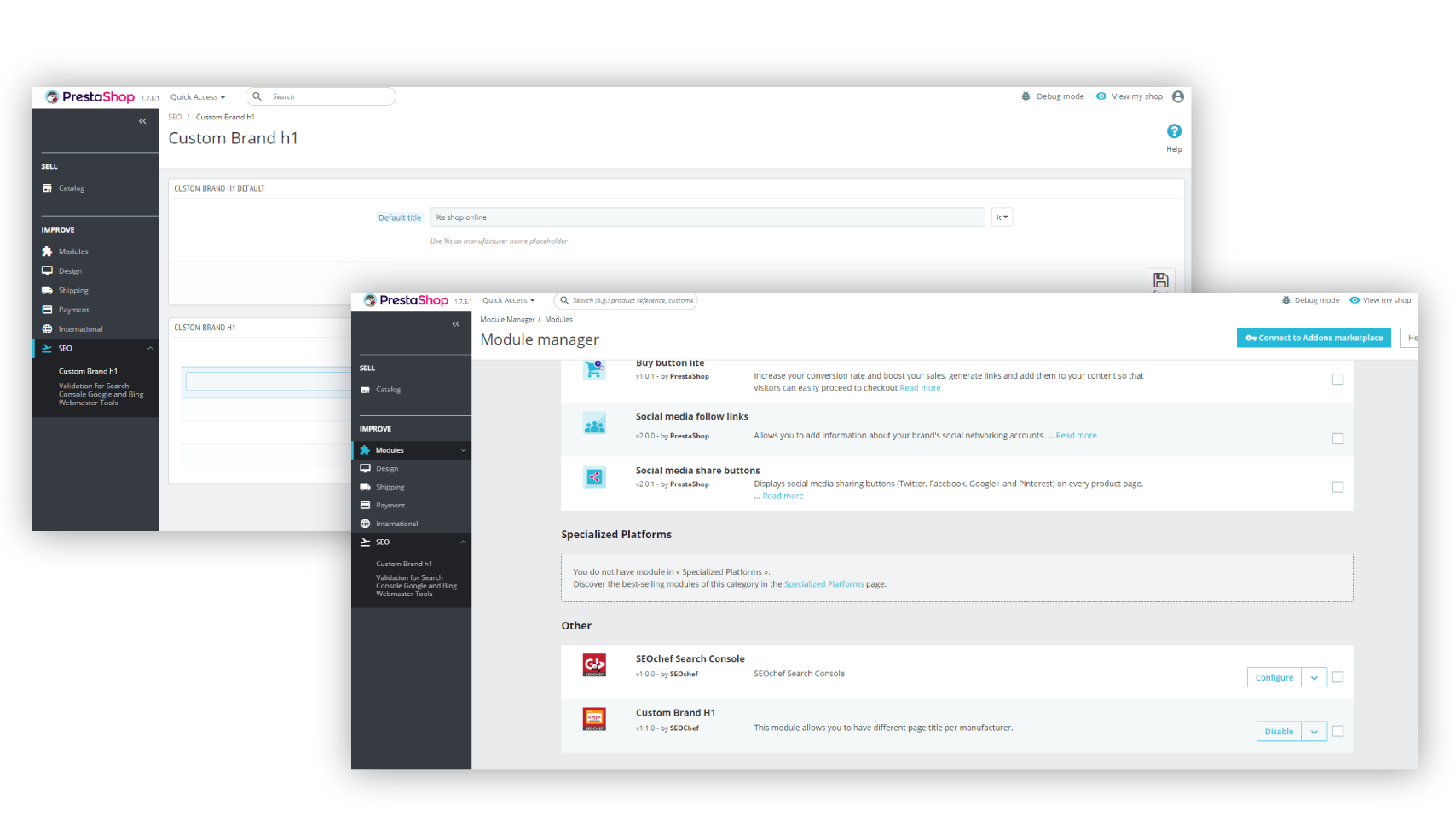This screenshot has height=829, width=1456.
Task: Click Catalog store icon in back window sidebar
Action: [47, 188]
